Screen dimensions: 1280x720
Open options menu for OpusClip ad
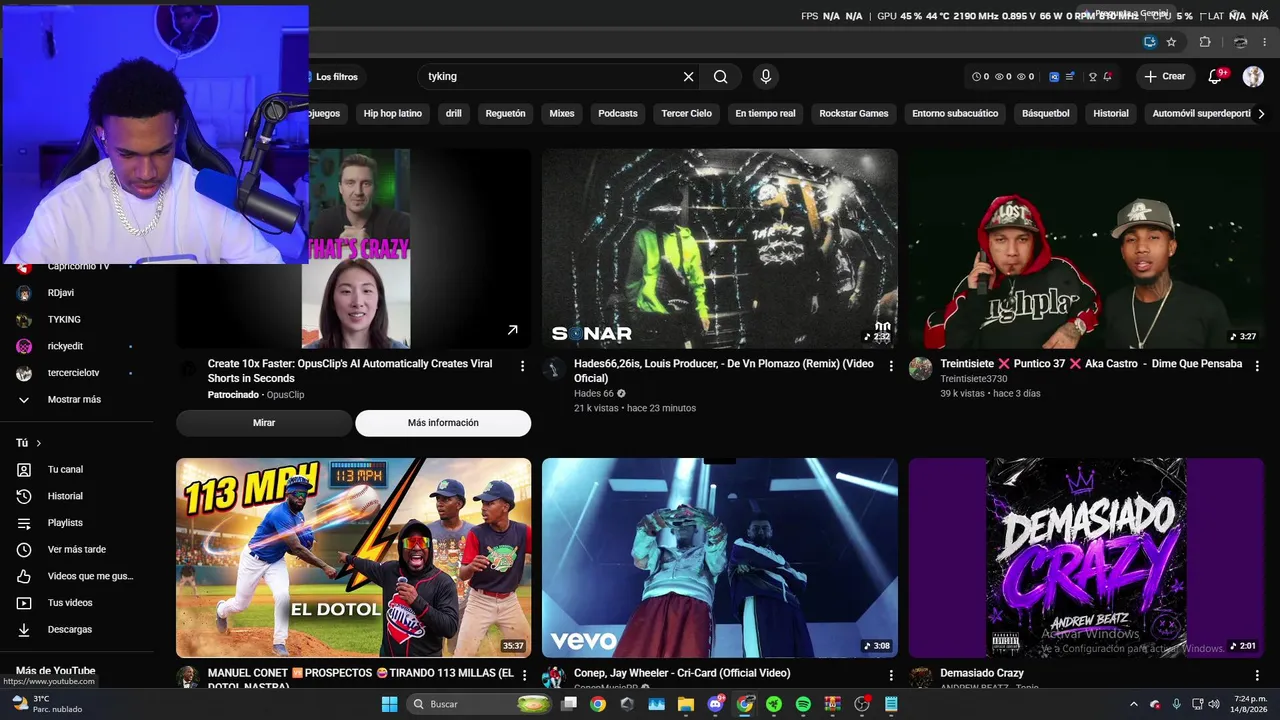(522, 366)
